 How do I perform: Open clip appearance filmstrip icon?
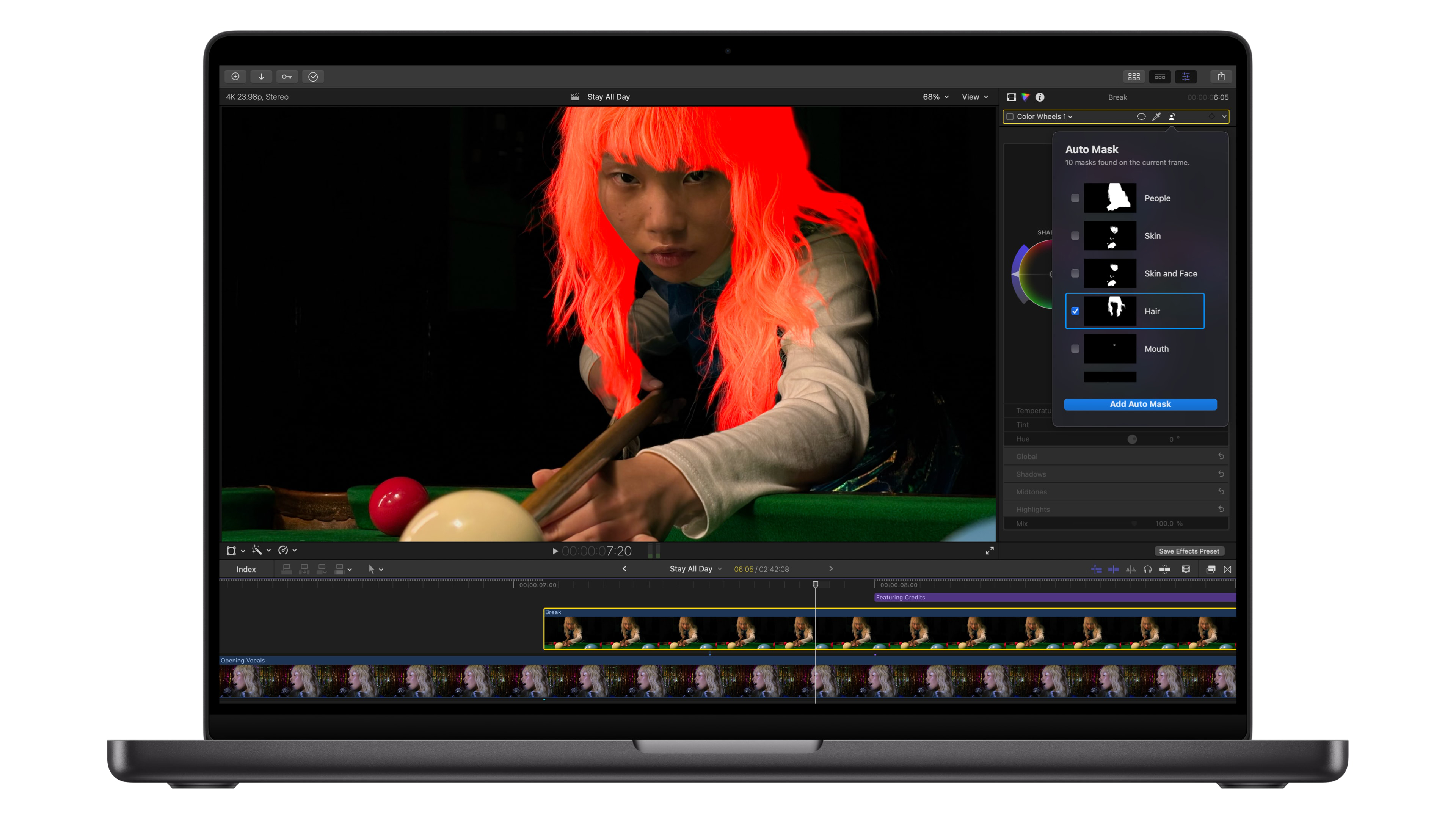[x=1186, y=569]
